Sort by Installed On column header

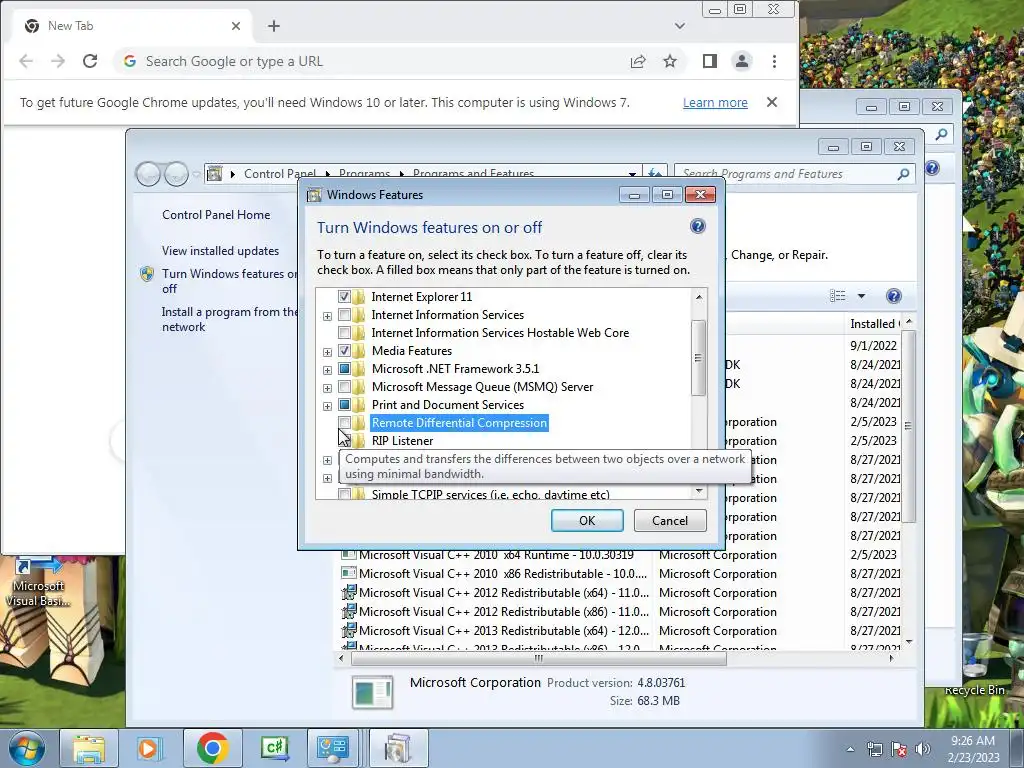873,323
